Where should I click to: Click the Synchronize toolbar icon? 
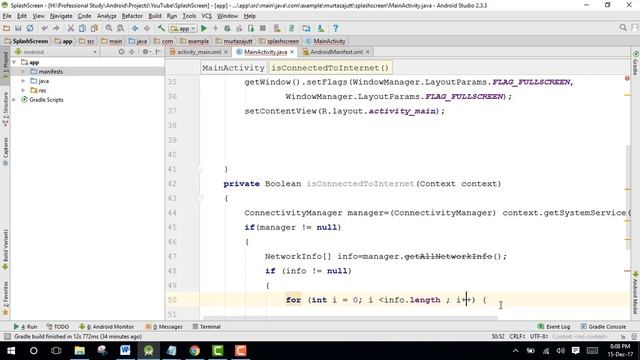point(30,28)
